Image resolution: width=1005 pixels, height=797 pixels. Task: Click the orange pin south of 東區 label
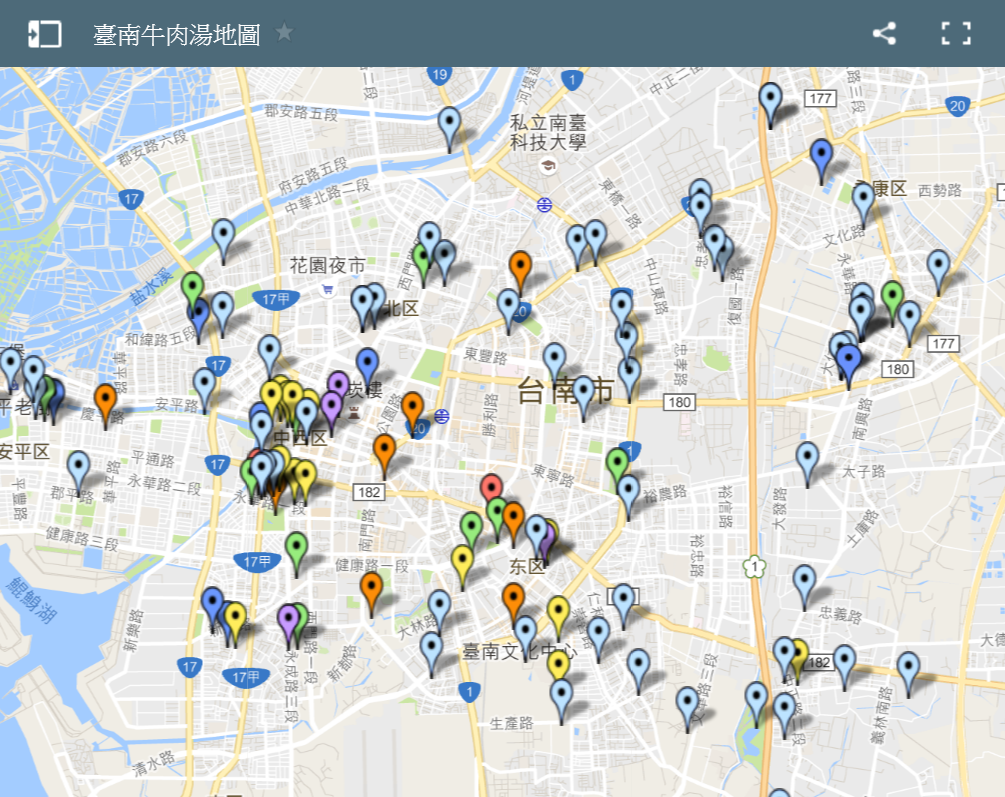click(513, 601)
